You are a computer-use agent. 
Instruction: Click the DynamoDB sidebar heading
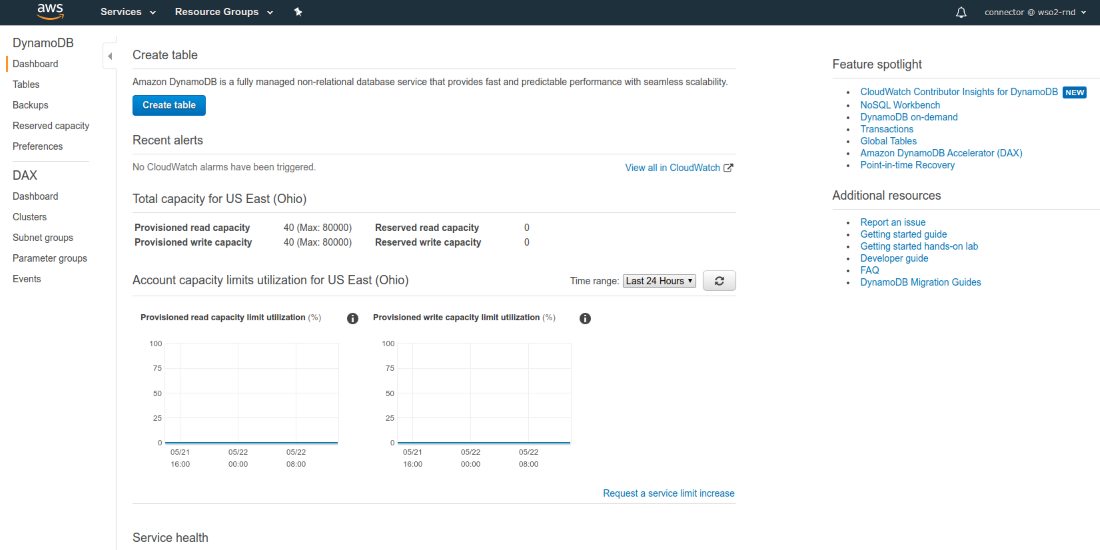[x=43, y=43]
